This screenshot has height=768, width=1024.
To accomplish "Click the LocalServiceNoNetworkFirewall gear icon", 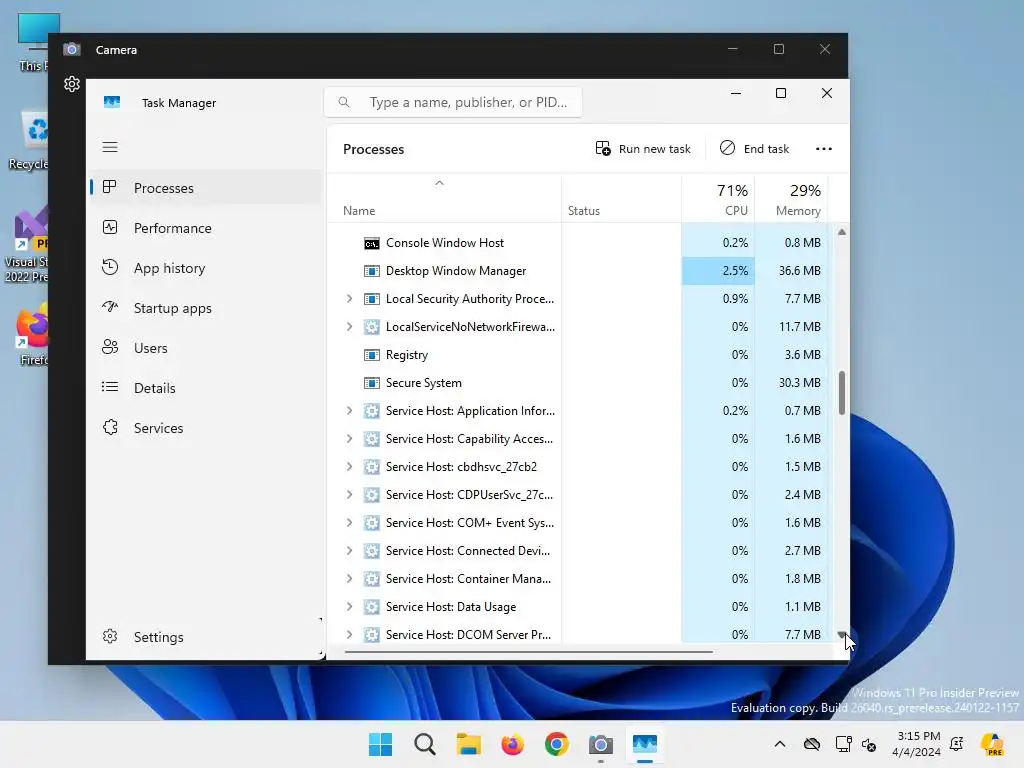I will pyautogui.click(x=372, y=327).
